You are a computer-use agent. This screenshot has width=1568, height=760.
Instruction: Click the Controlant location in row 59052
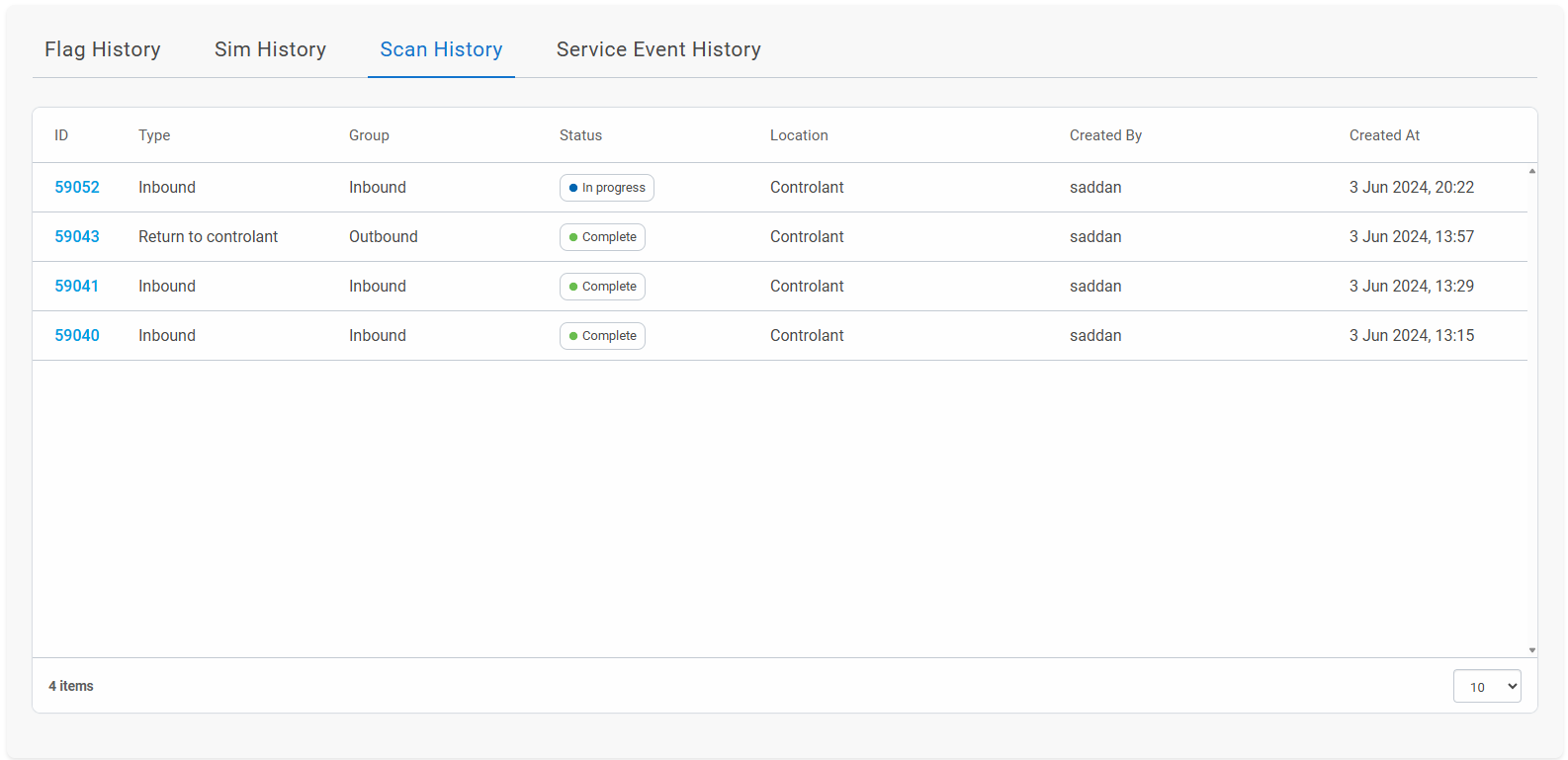point(807,188)
